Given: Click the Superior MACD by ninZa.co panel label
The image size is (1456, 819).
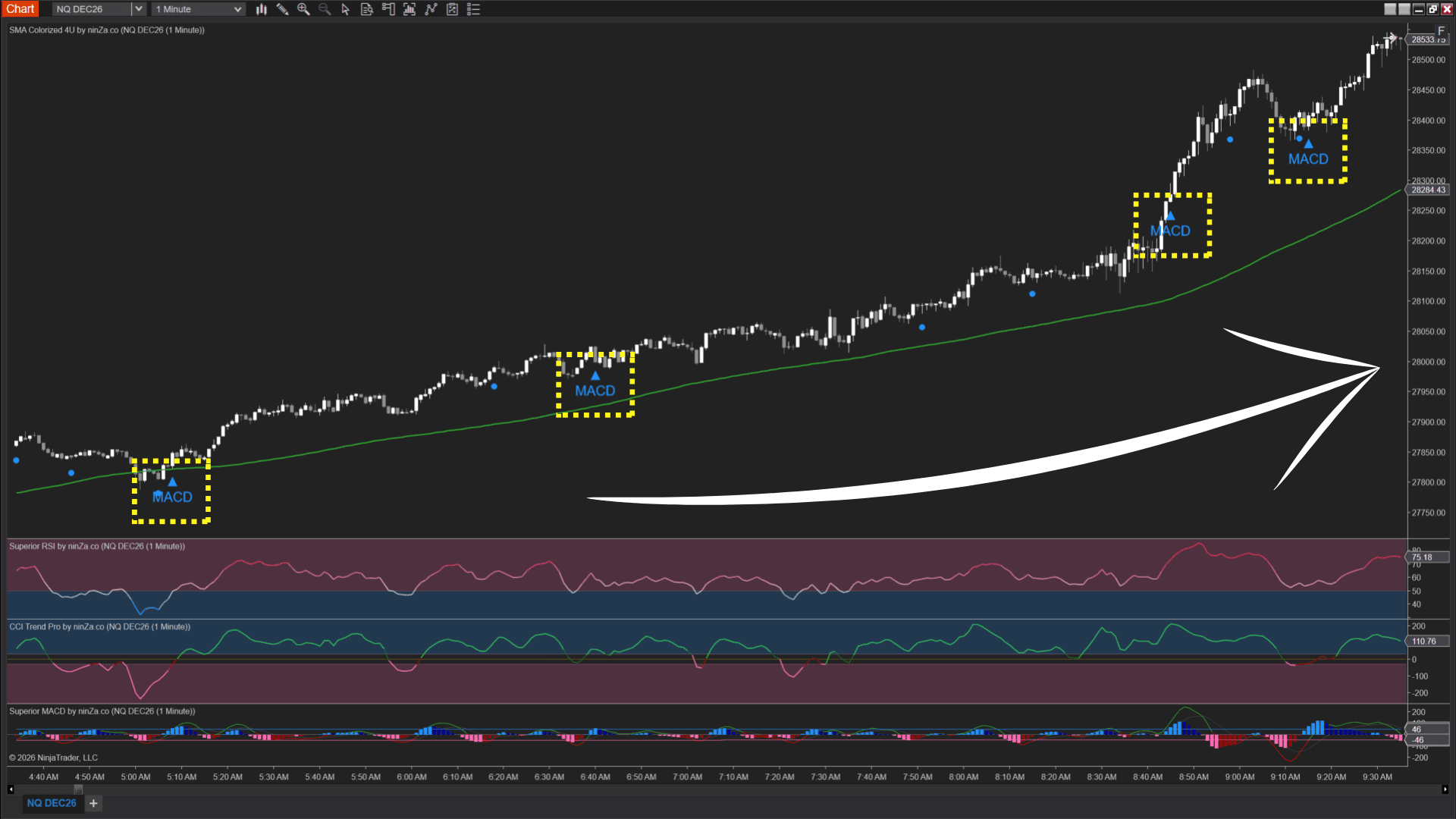Looking at the screenshot, I should pos(102,711).
